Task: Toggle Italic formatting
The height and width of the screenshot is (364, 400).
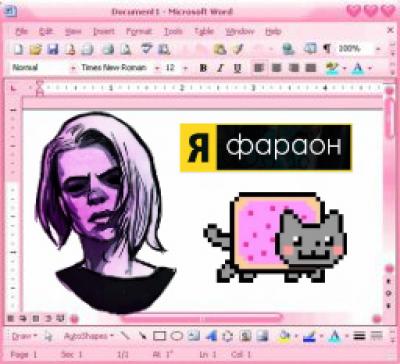Action: tap(220, 68)
